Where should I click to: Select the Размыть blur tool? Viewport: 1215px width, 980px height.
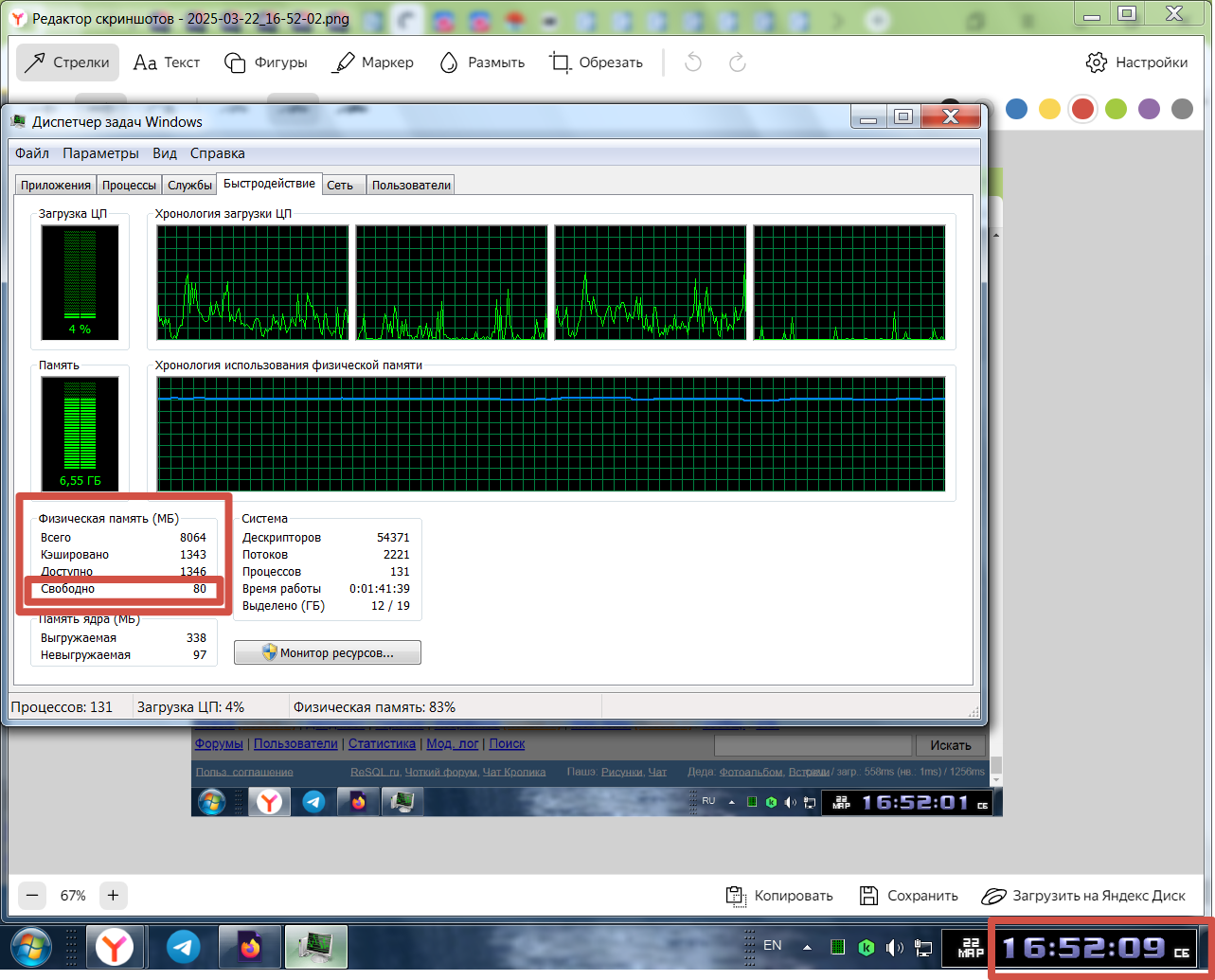[x=481, y=62]
